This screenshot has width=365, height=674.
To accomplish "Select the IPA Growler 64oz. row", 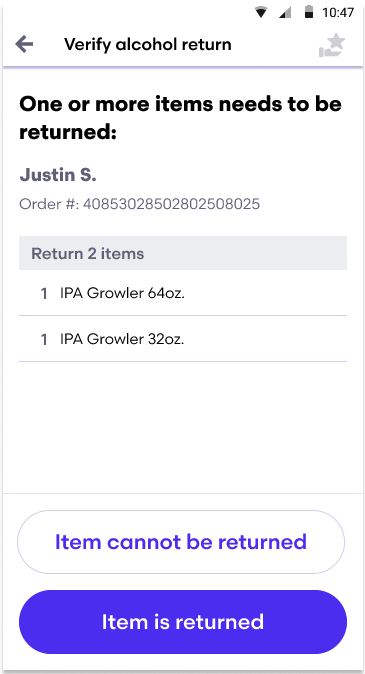I will coord(183,293).
